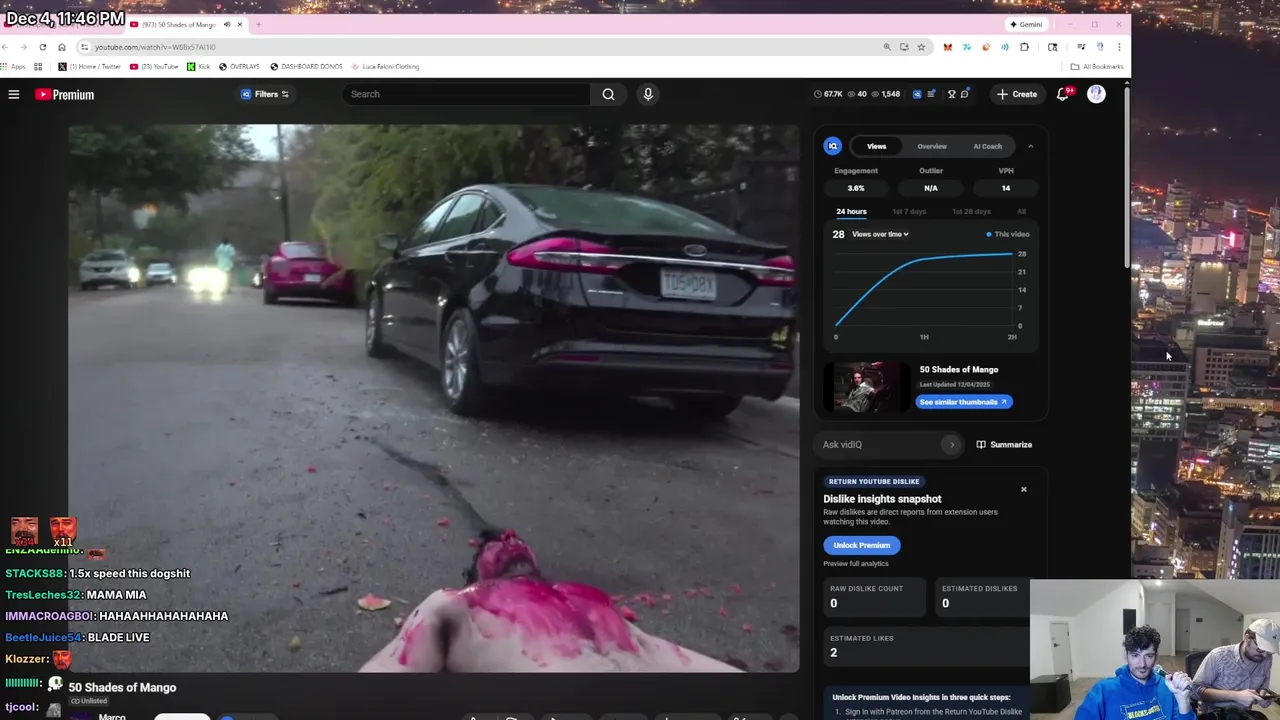Open the account avatar menu

pos(1097,94)
